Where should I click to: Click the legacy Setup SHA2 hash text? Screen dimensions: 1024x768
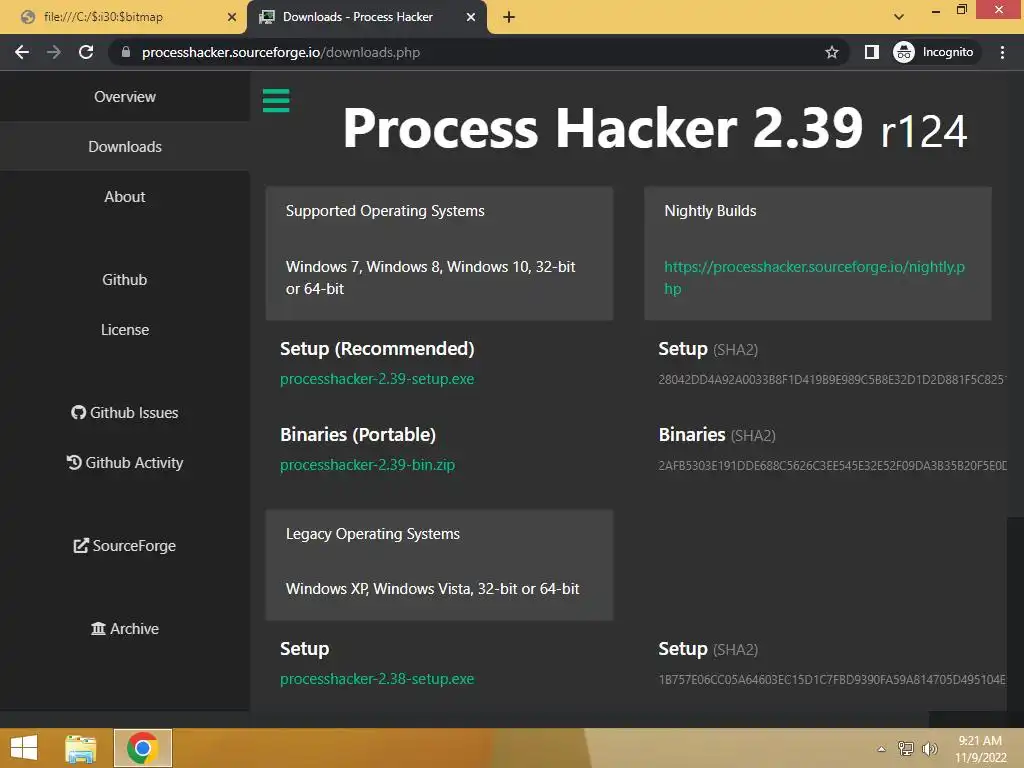[832, 680]
